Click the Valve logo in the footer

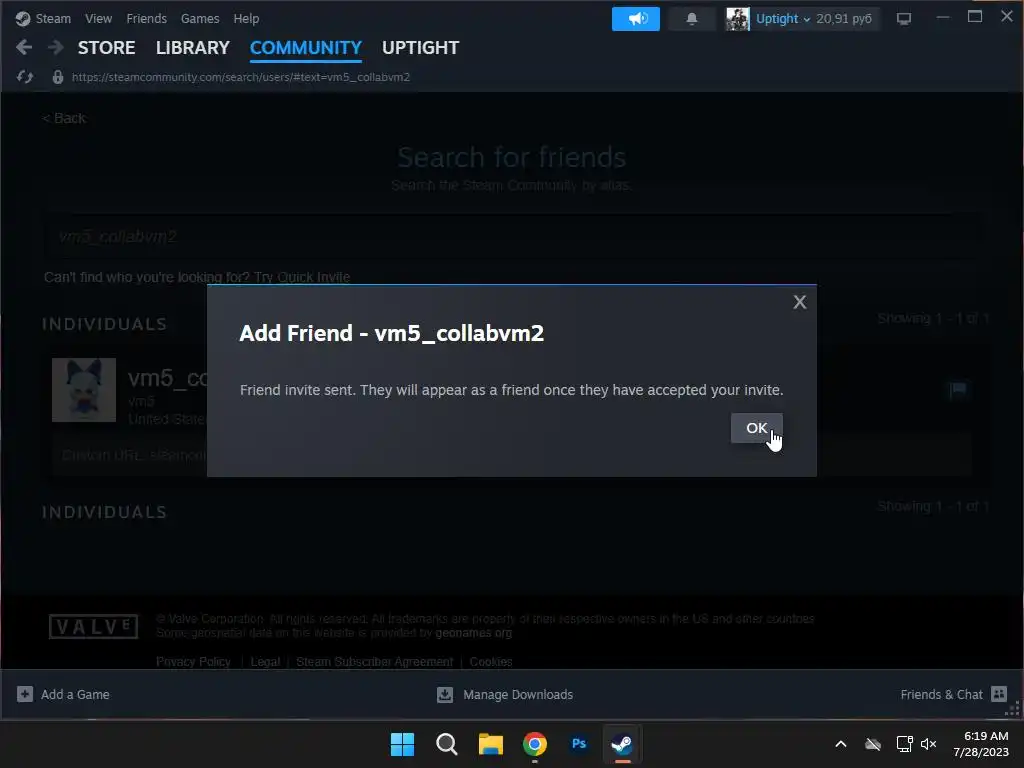pyautogui.click(x=93, y=627)
